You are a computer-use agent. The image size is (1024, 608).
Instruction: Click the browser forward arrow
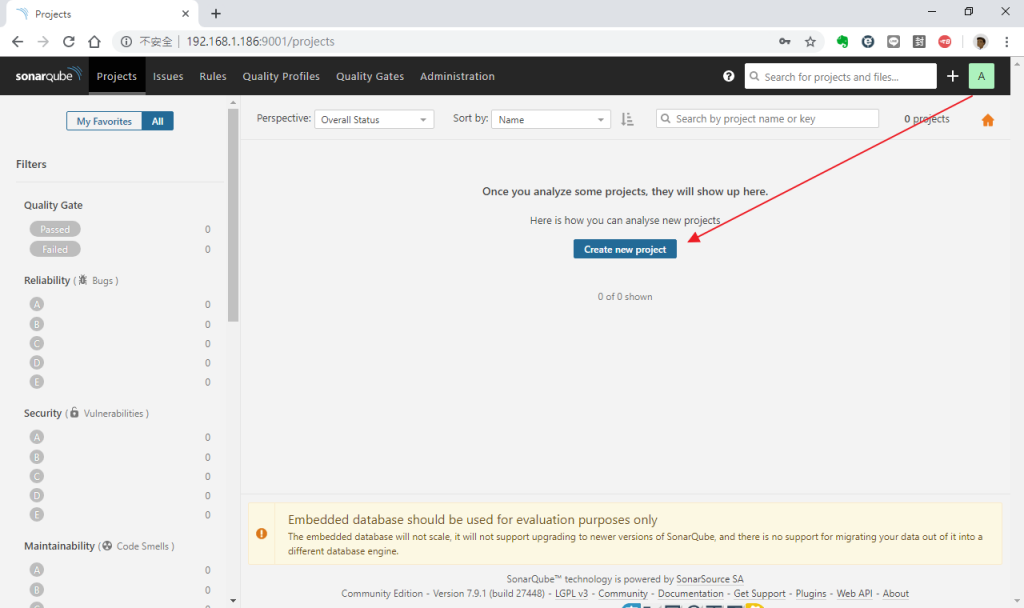(43, 42)
